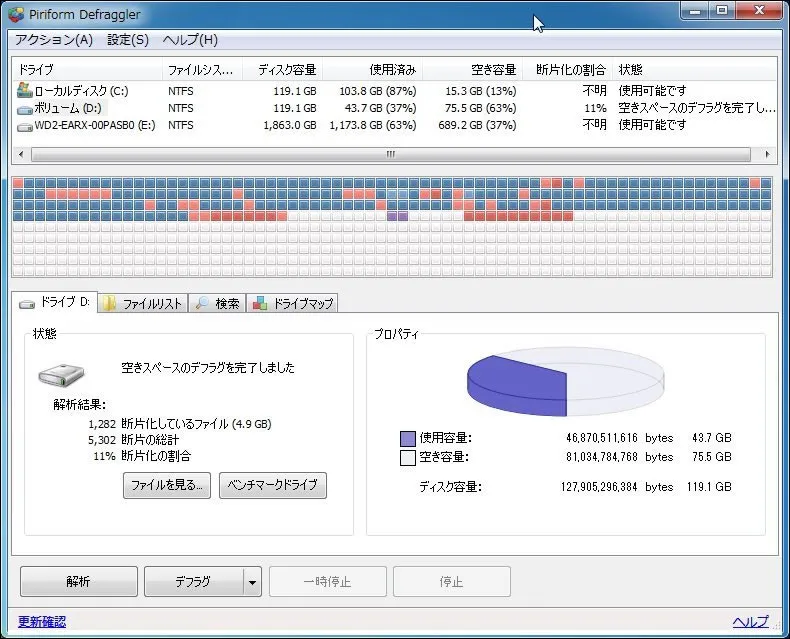
Task: Sort by the 空き容量 column header
Action: click(x=473, y=70)
